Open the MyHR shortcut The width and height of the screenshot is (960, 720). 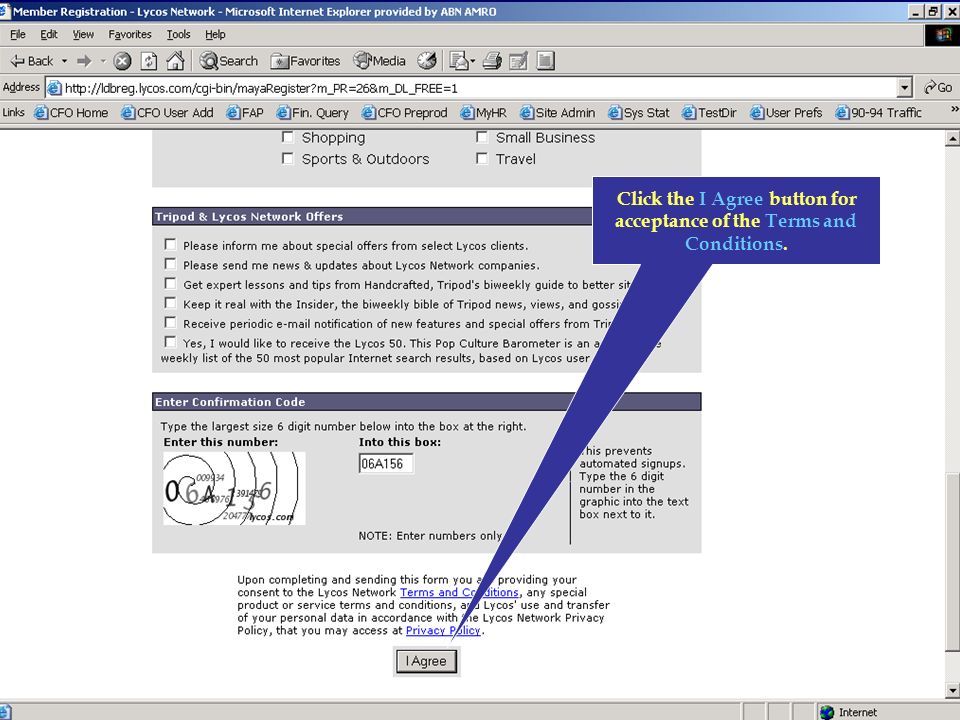pos(484,113)
